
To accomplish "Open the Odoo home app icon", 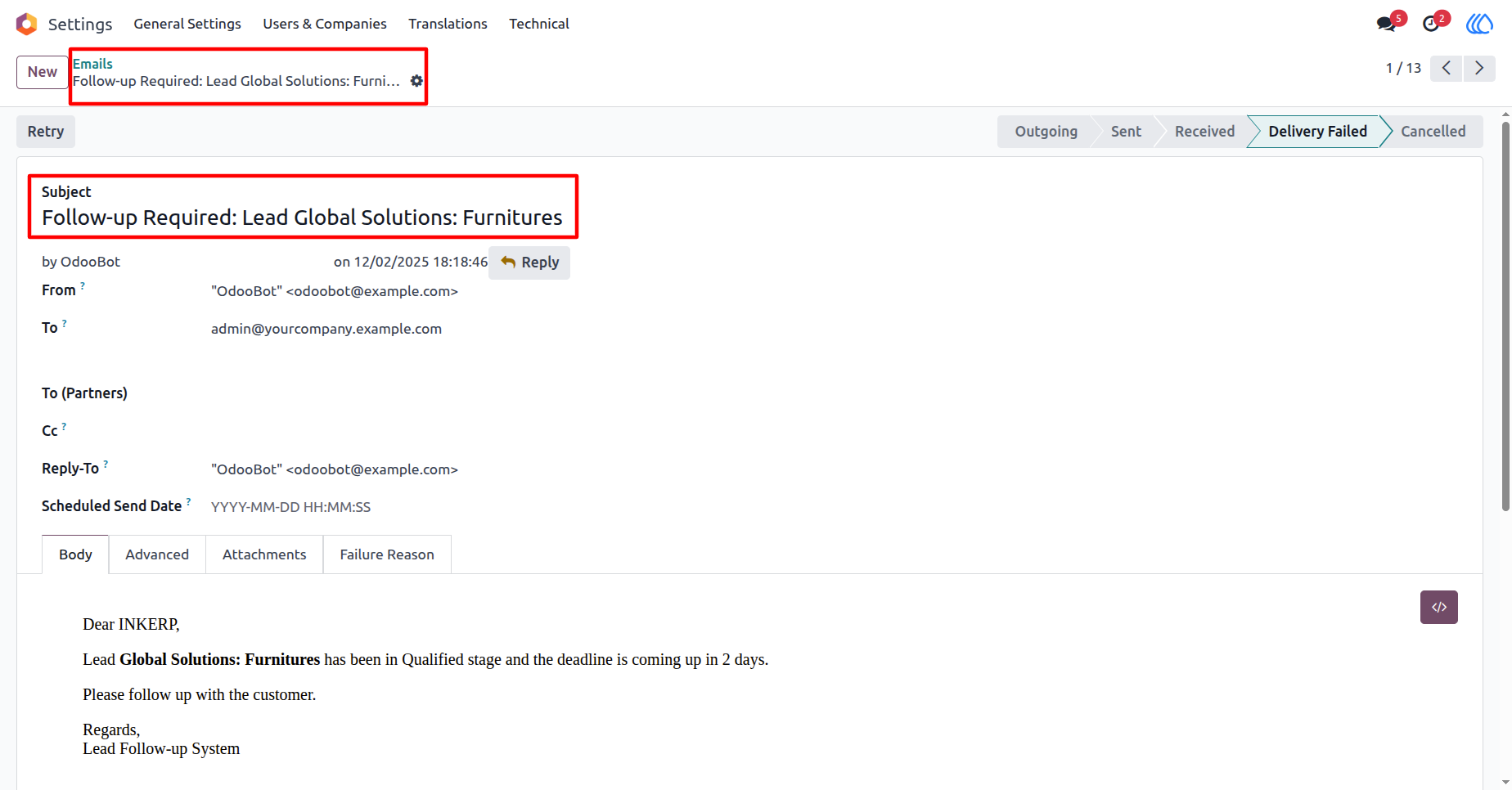I will point(26,24).
